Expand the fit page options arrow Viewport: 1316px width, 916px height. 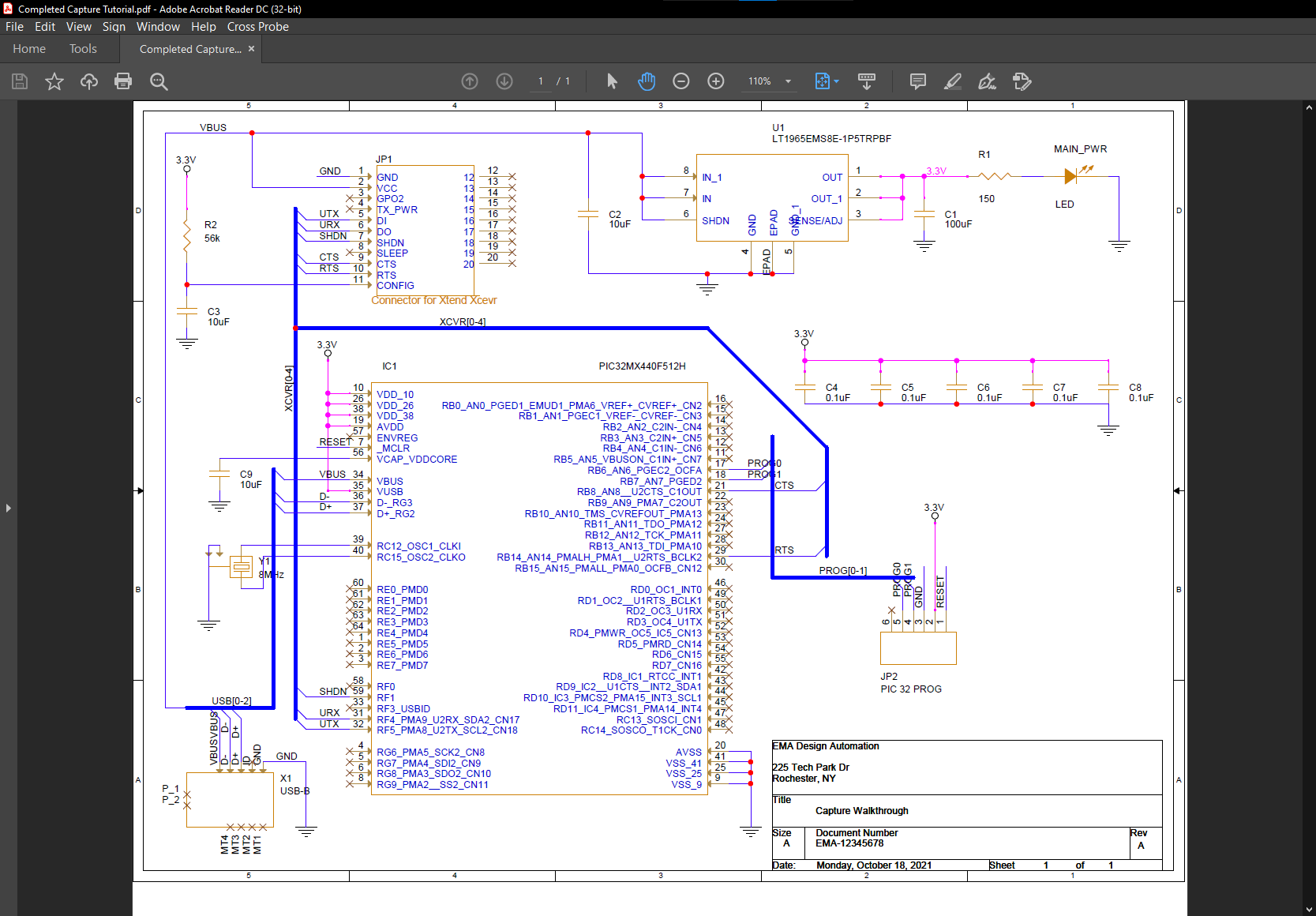tap(837, 81)
